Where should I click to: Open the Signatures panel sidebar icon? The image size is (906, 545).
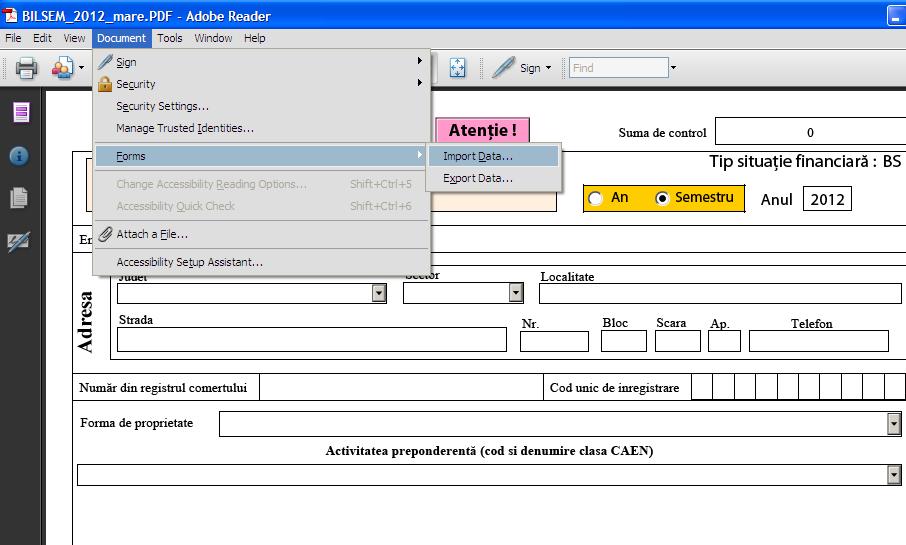point(19,241)
